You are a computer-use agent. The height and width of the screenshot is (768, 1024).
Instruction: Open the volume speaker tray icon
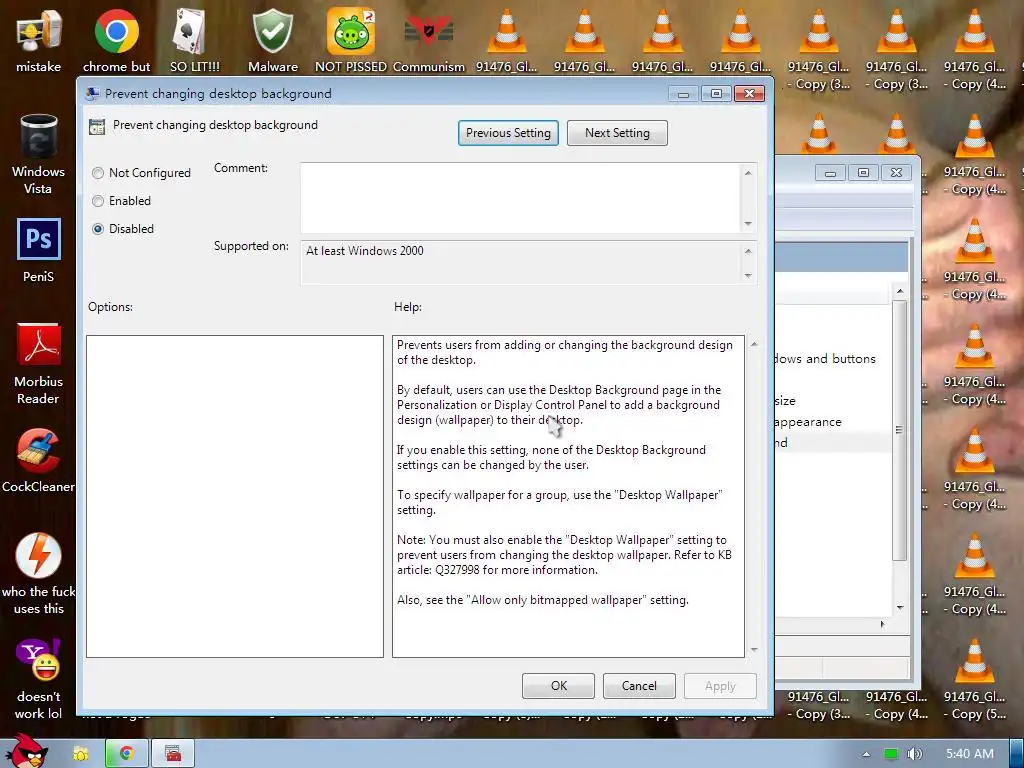[x=914, y=754]
